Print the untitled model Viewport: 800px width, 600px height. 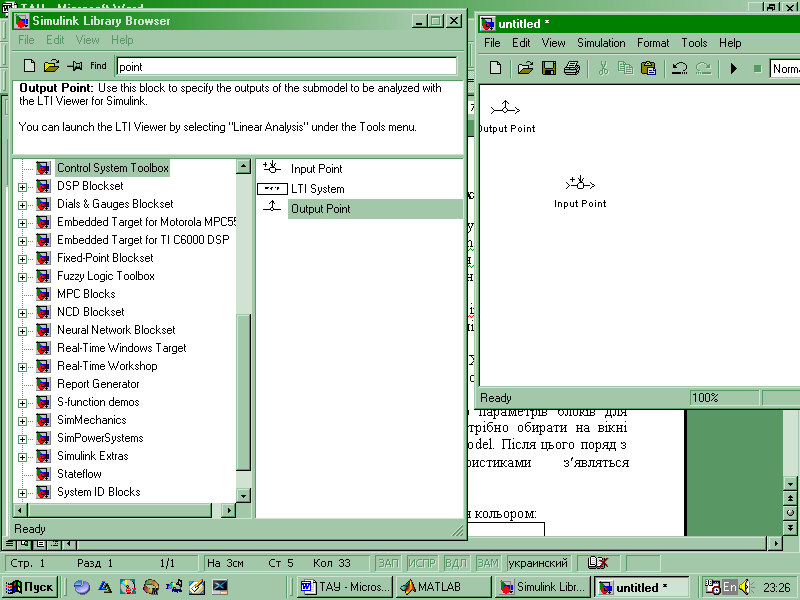coord(572,68)
